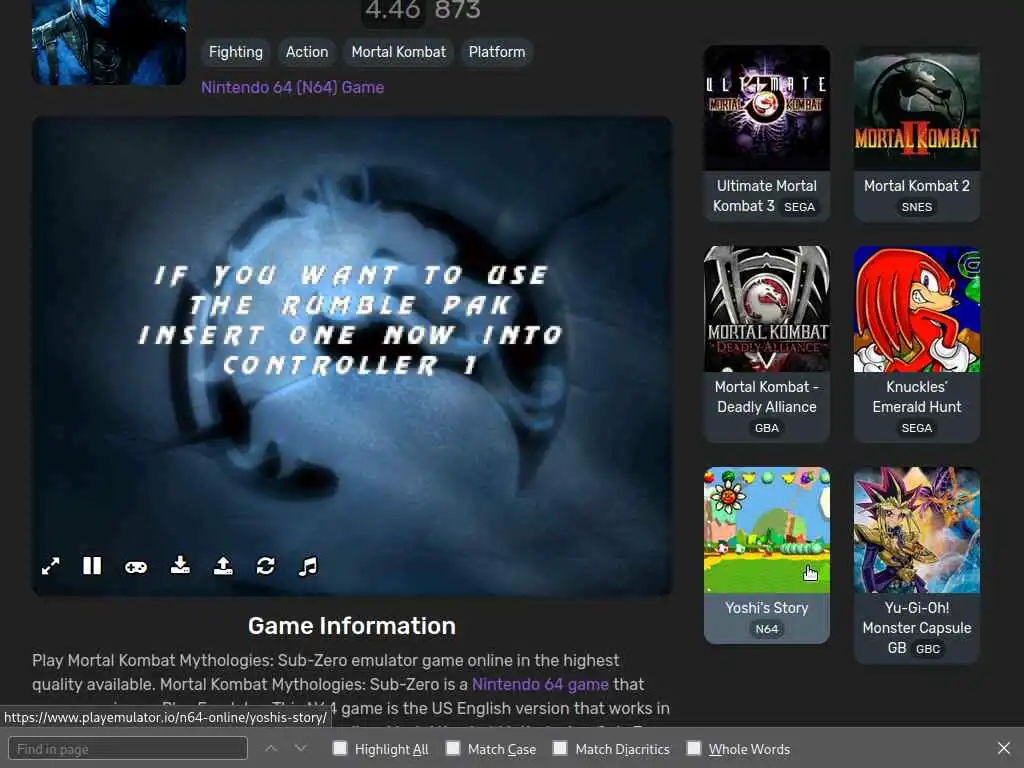This screenshot has width=1024, height=768.
Task: Click the Mortal Kombat - Deadly Alliance title
Action: 767,397
